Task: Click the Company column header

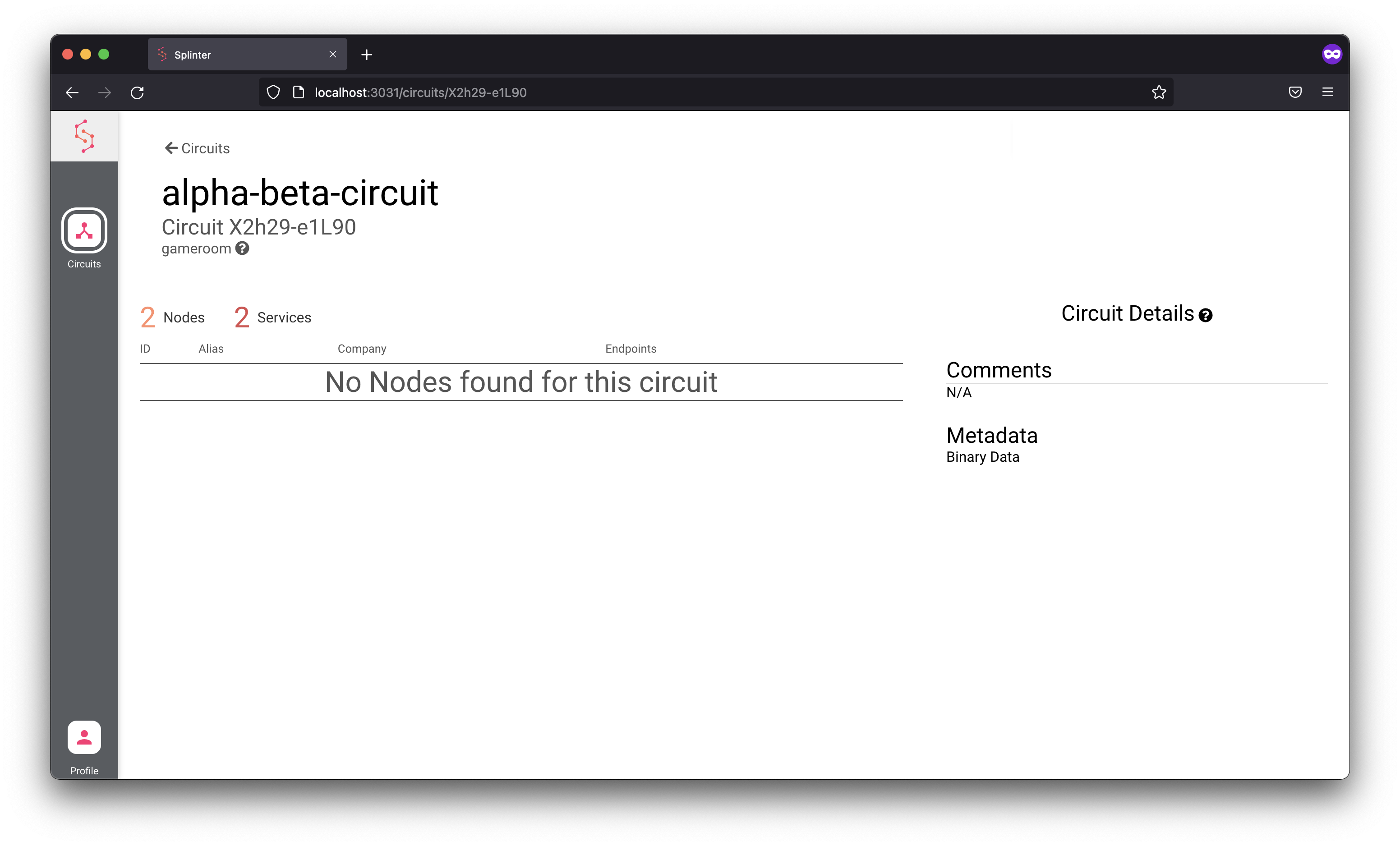Action: tap(362, 348)
